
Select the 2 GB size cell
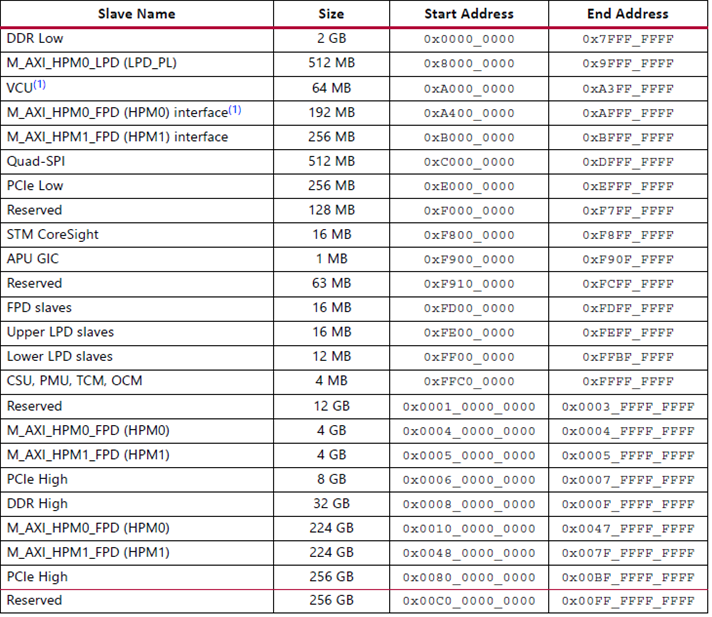point(331,39)
